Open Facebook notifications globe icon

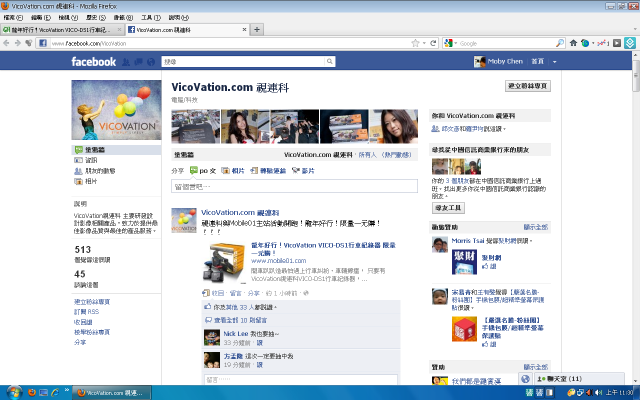click(x=151, y=62)
